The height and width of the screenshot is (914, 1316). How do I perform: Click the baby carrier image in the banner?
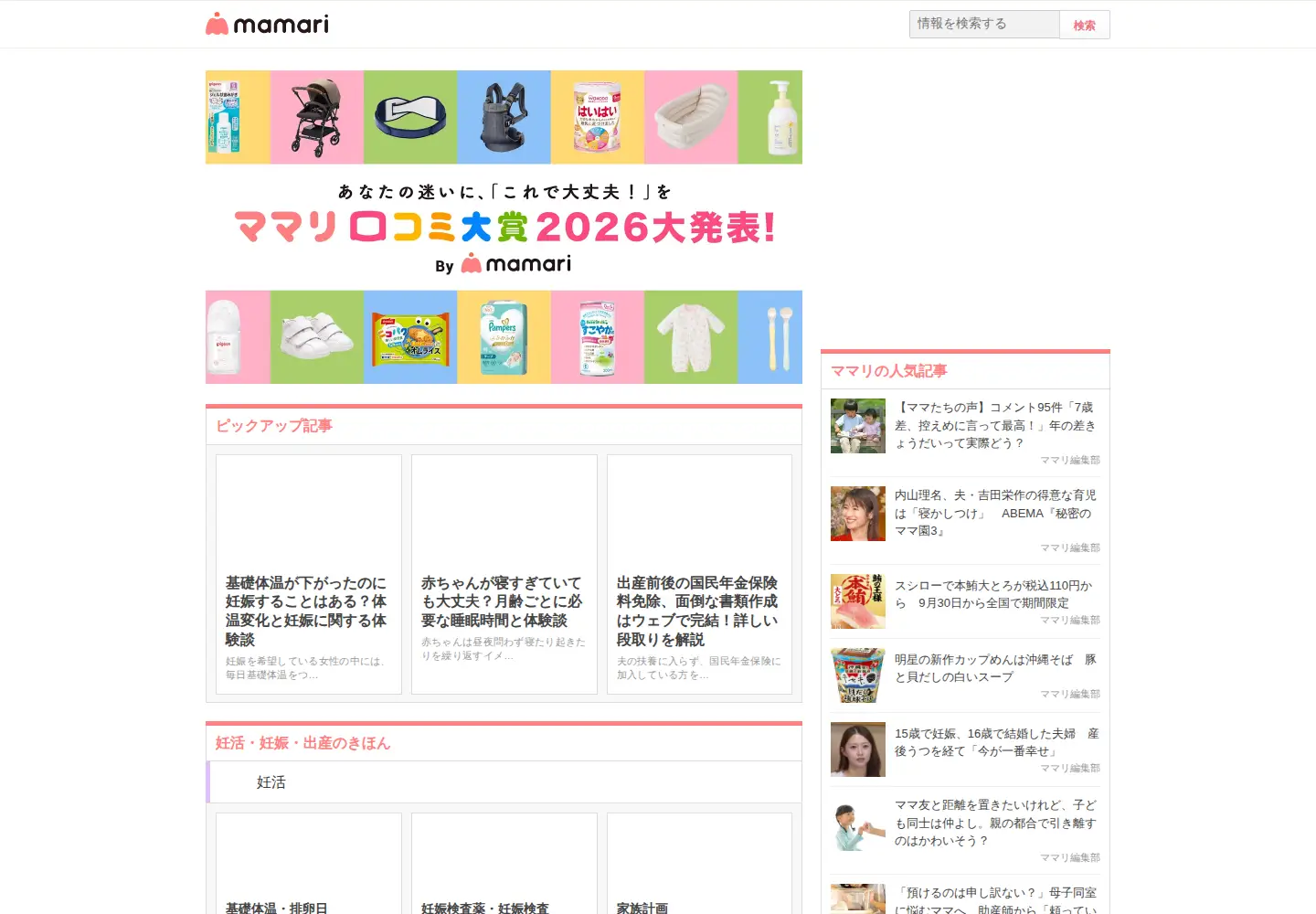tap(504, 117)
